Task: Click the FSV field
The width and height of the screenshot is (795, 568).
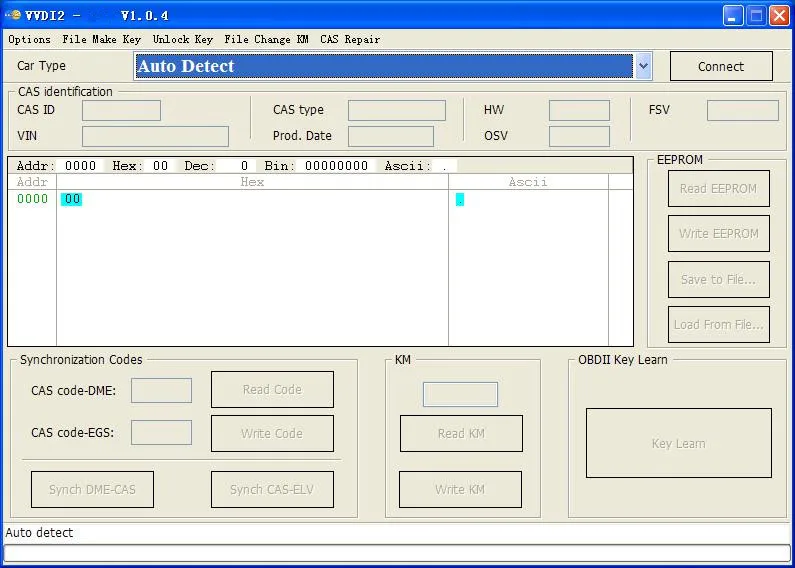Action: tap(743, 110)
